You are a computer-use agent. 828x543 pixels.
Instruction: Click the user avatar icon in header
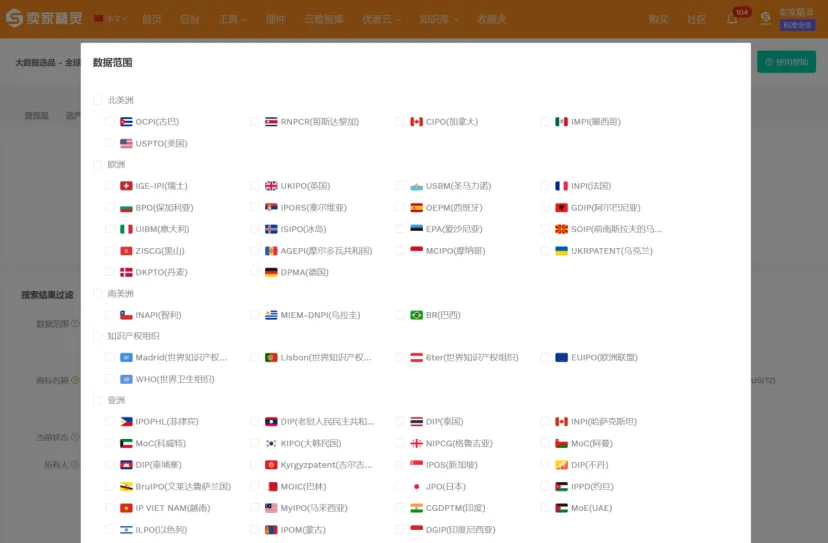765,18
